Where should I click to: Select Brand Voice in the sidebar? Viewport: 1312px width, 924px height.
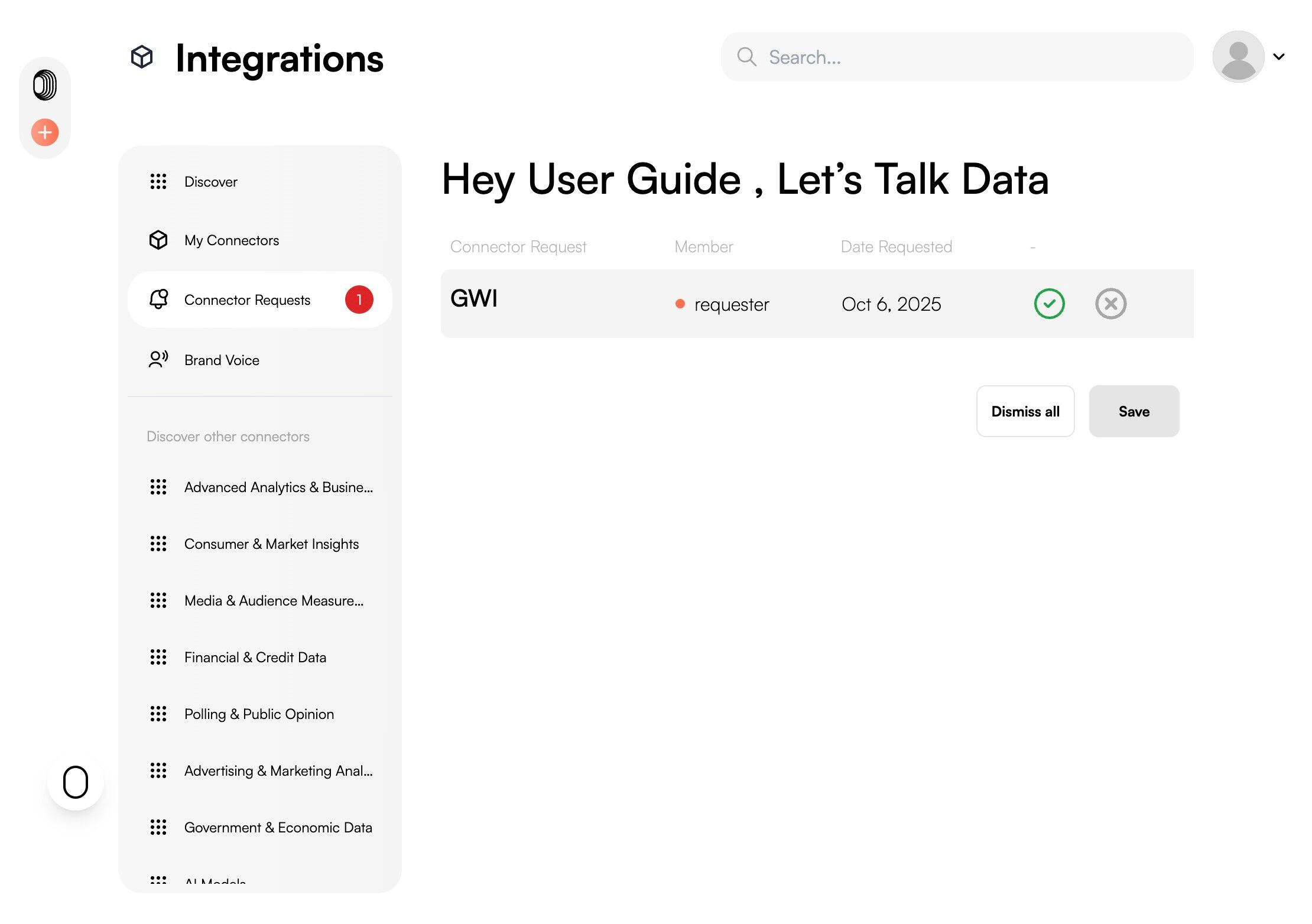(222, 360)
